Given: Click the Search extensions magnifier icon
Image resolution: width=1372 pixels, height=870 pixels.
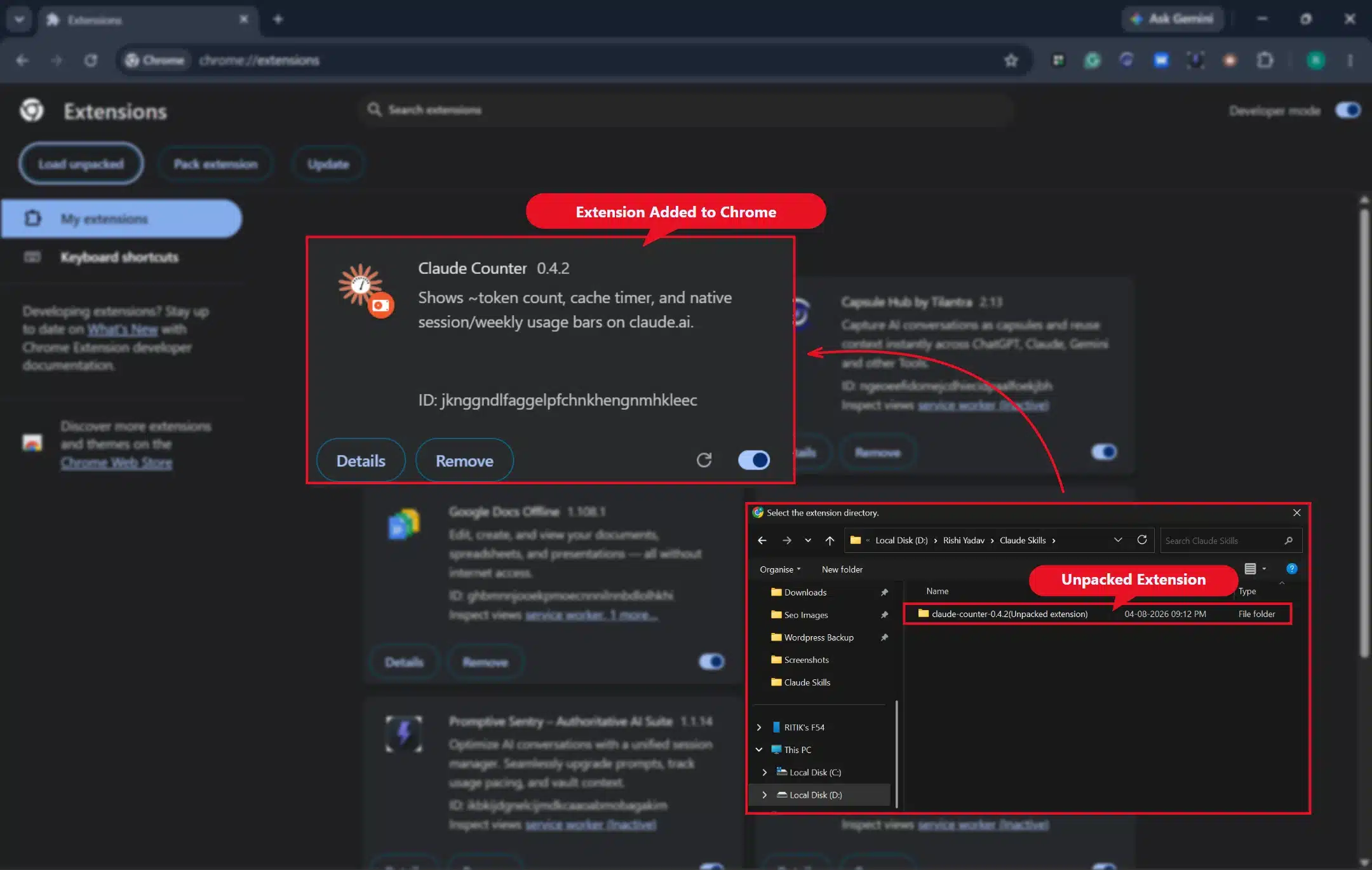Looking at the screenshot, I should (x=374, y=110).
